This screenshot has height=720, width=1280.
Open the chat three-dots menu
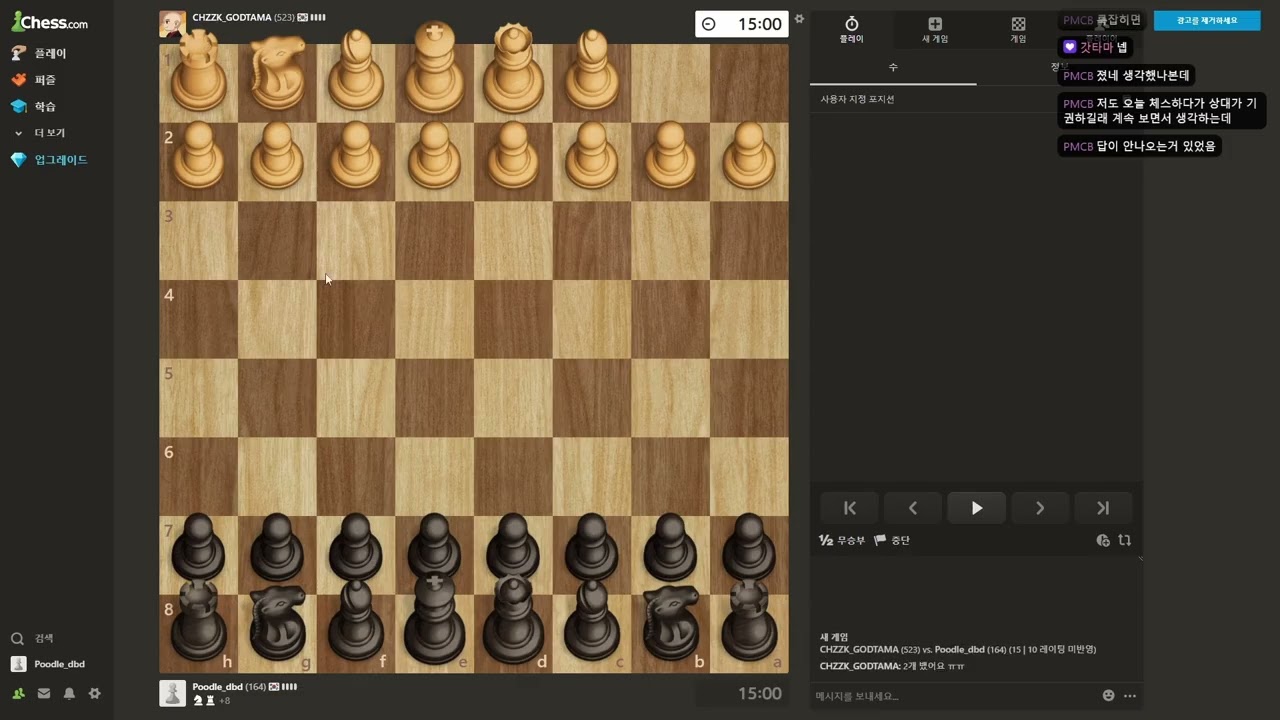1130,696
